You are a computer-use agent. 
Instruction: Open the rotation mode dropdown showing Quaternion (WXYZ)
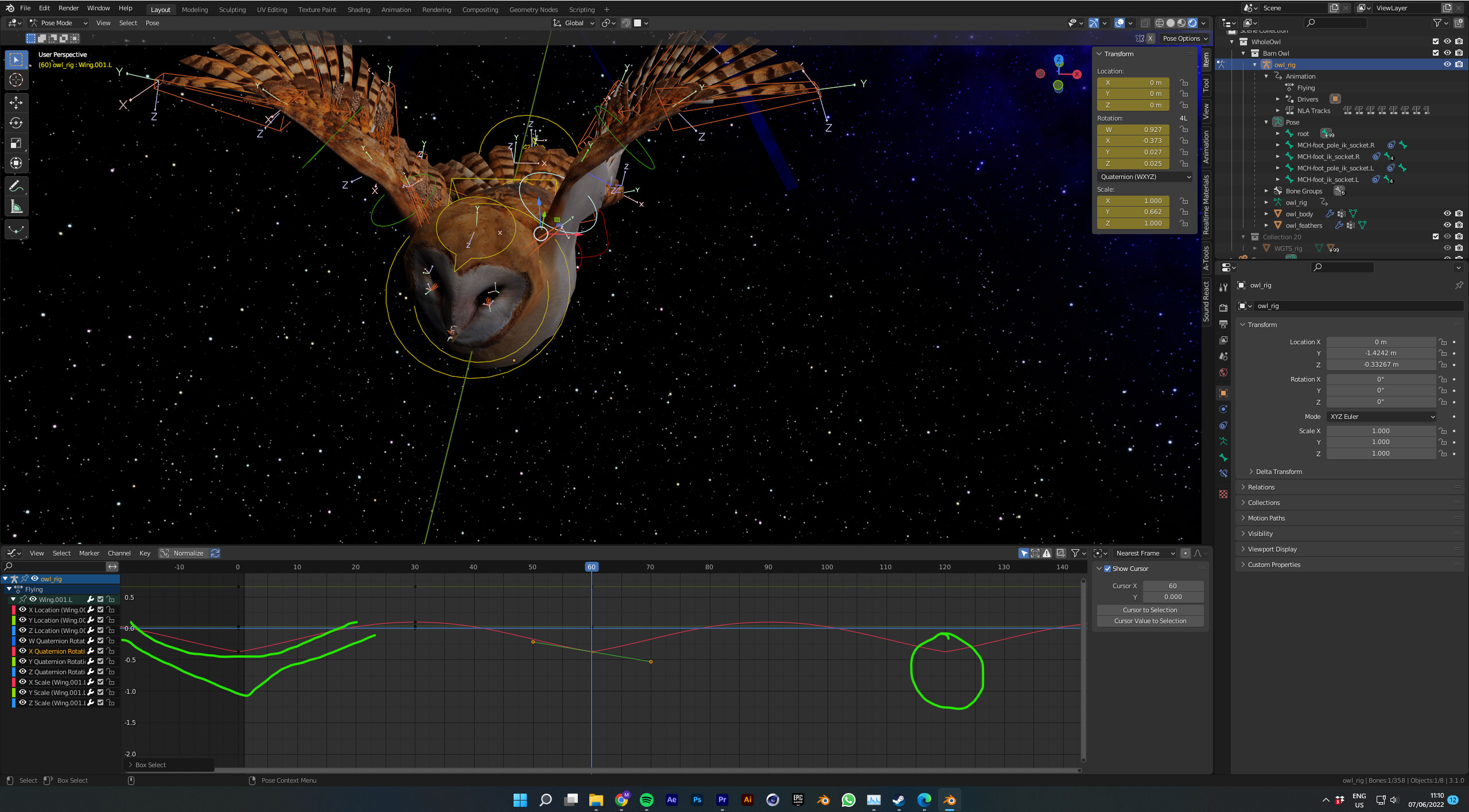tap(1144, 177)
